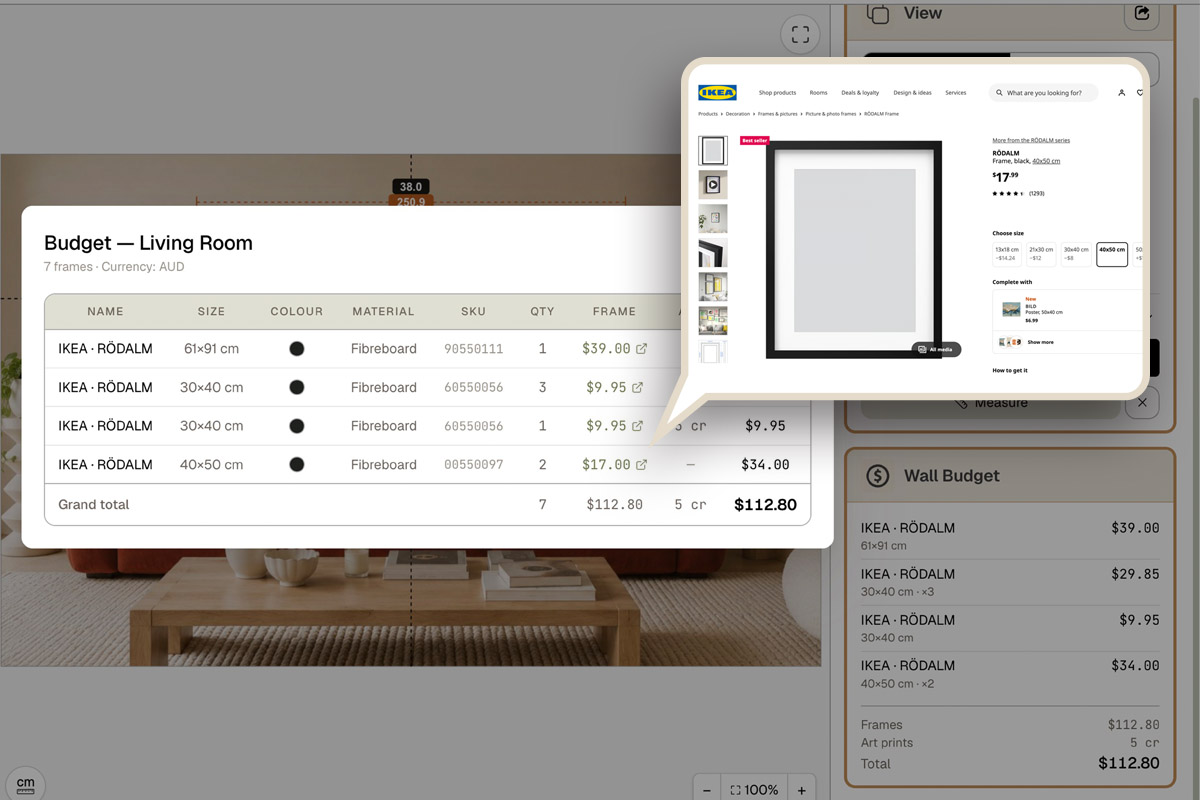The width and height of the screenshot is (1200, 800).
Task: Click the 38.0 measurement label on canvas
Action: pyautogui.click(x=411, y=187)
